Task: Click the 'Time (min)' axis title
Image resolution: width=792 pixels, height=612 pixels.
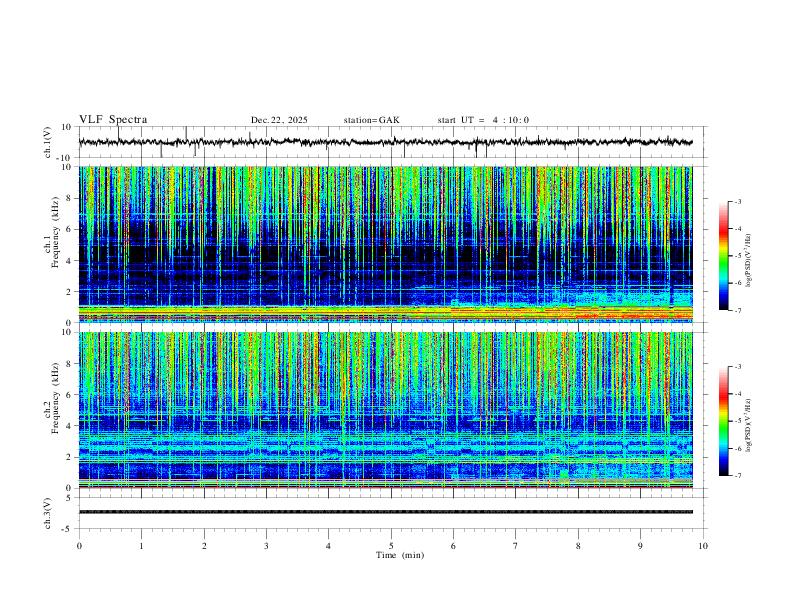Action: pos(400,555)
